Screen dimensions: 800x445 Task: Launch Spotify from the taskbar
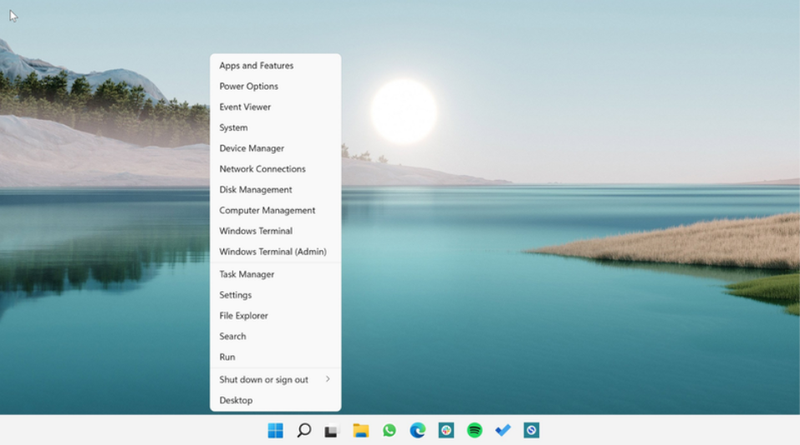coord(475,431)
